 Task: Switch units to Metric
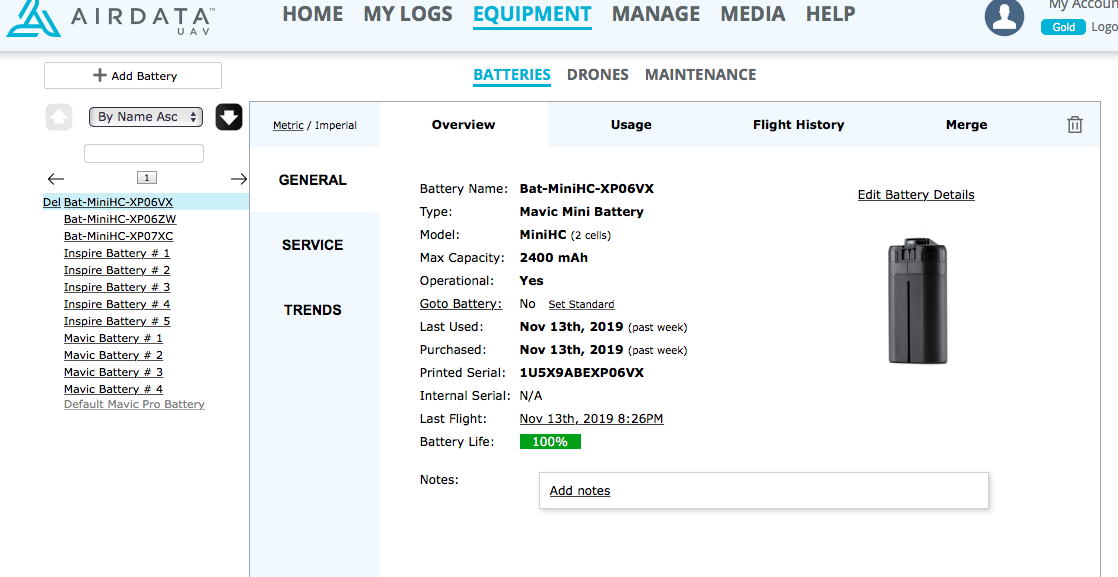289,125
